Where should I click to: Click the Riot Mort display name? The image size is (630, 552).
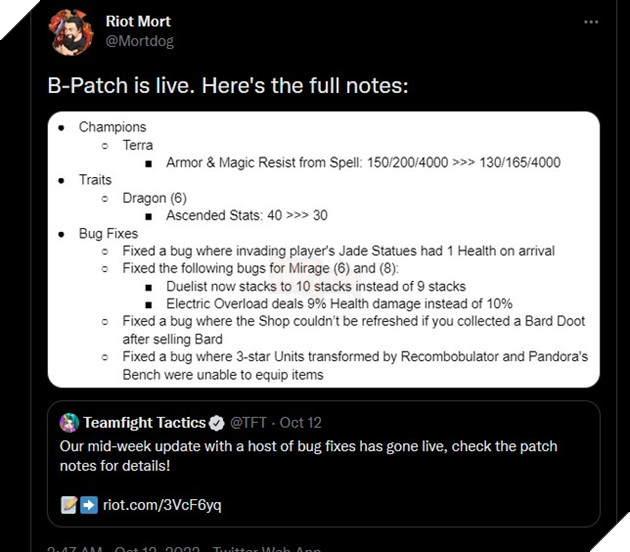pyautogui.click(x=140, y=21)
